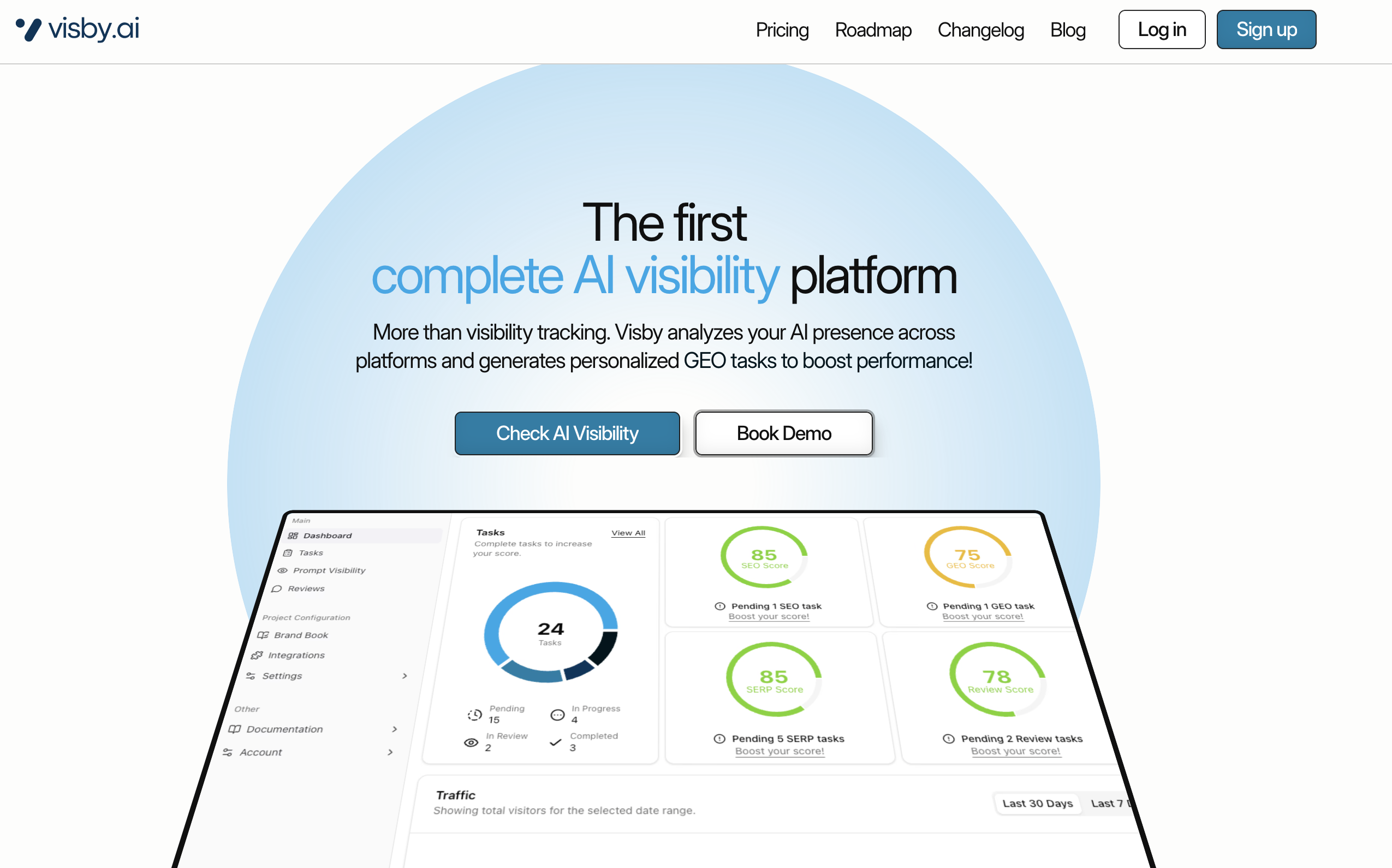1392x868 pixels.
Task: Expand the Settings chevron in sidebar
Action: click(404, 676)
